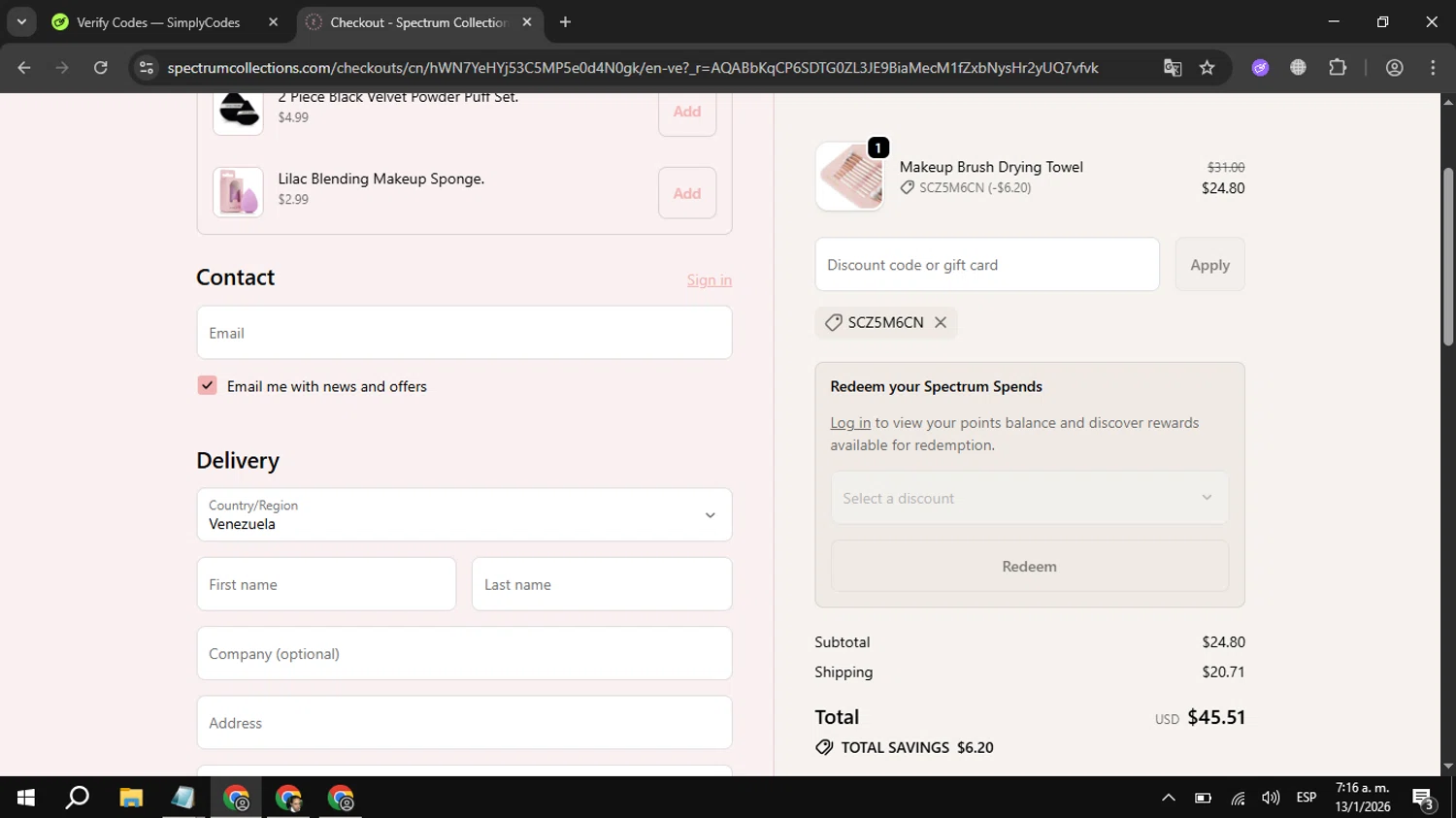Click the Sign in link
The height and width of the screenshot is (818, 1456).
click(710, 279)
